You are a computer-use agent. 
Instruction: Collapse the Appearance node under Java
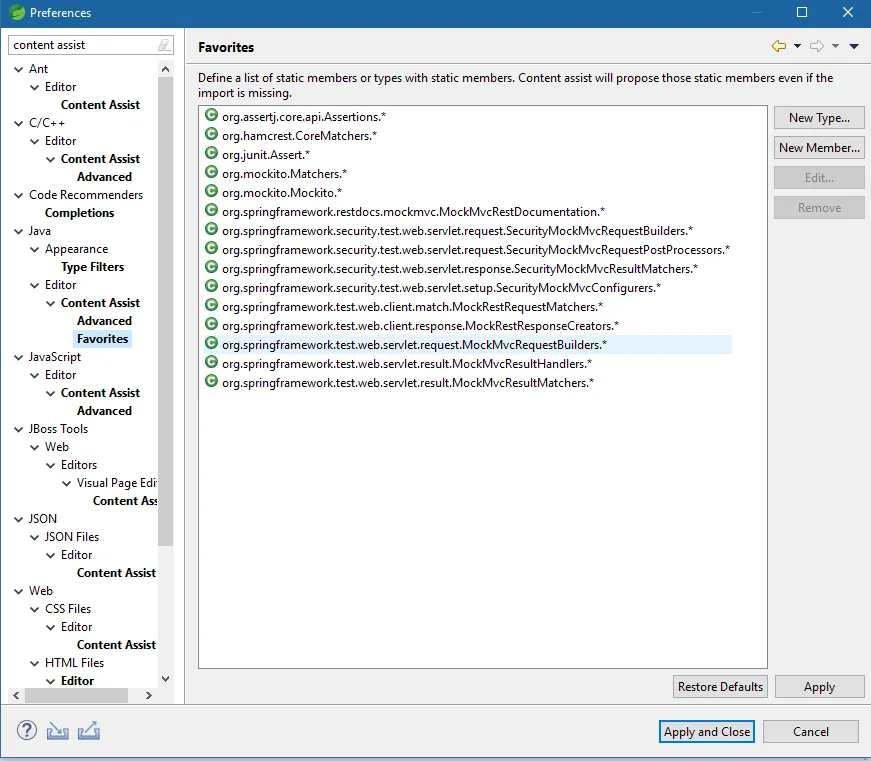click(34, 249)
